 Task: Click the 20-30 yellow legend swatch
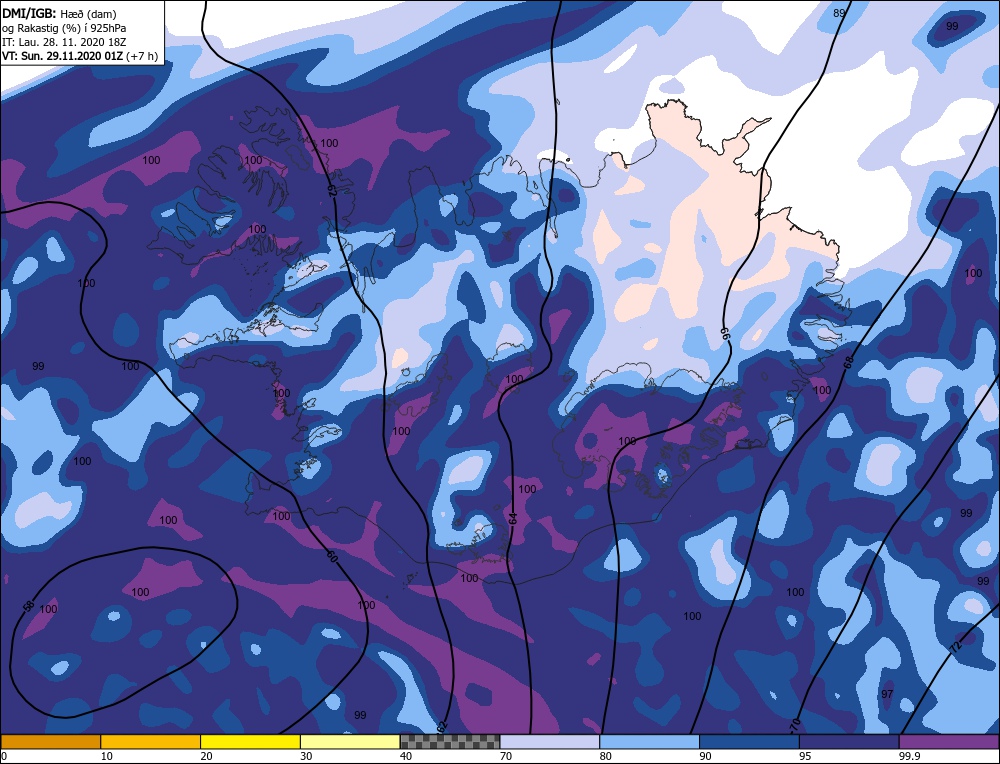tap(250, 741)
